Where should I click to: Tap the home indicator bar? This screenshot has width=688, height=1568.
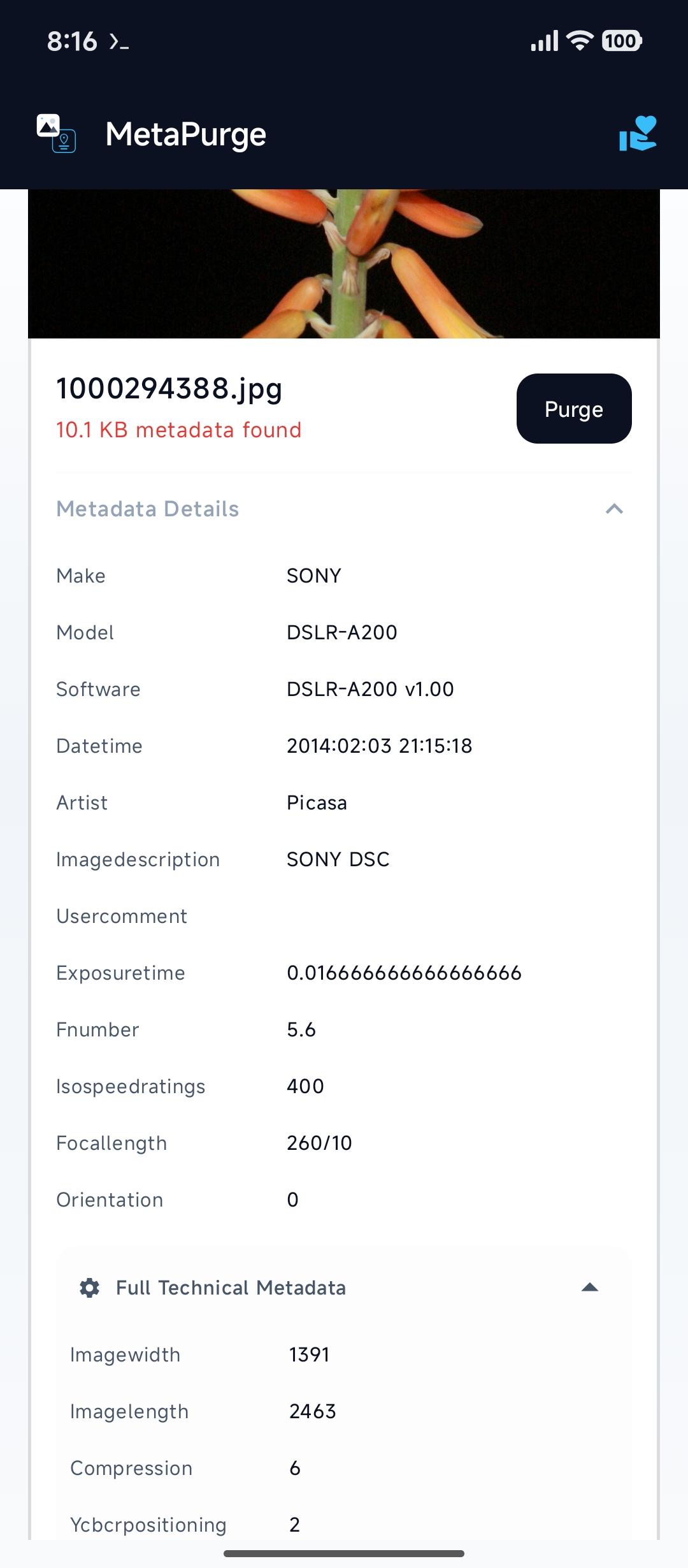pos(344,1553)
